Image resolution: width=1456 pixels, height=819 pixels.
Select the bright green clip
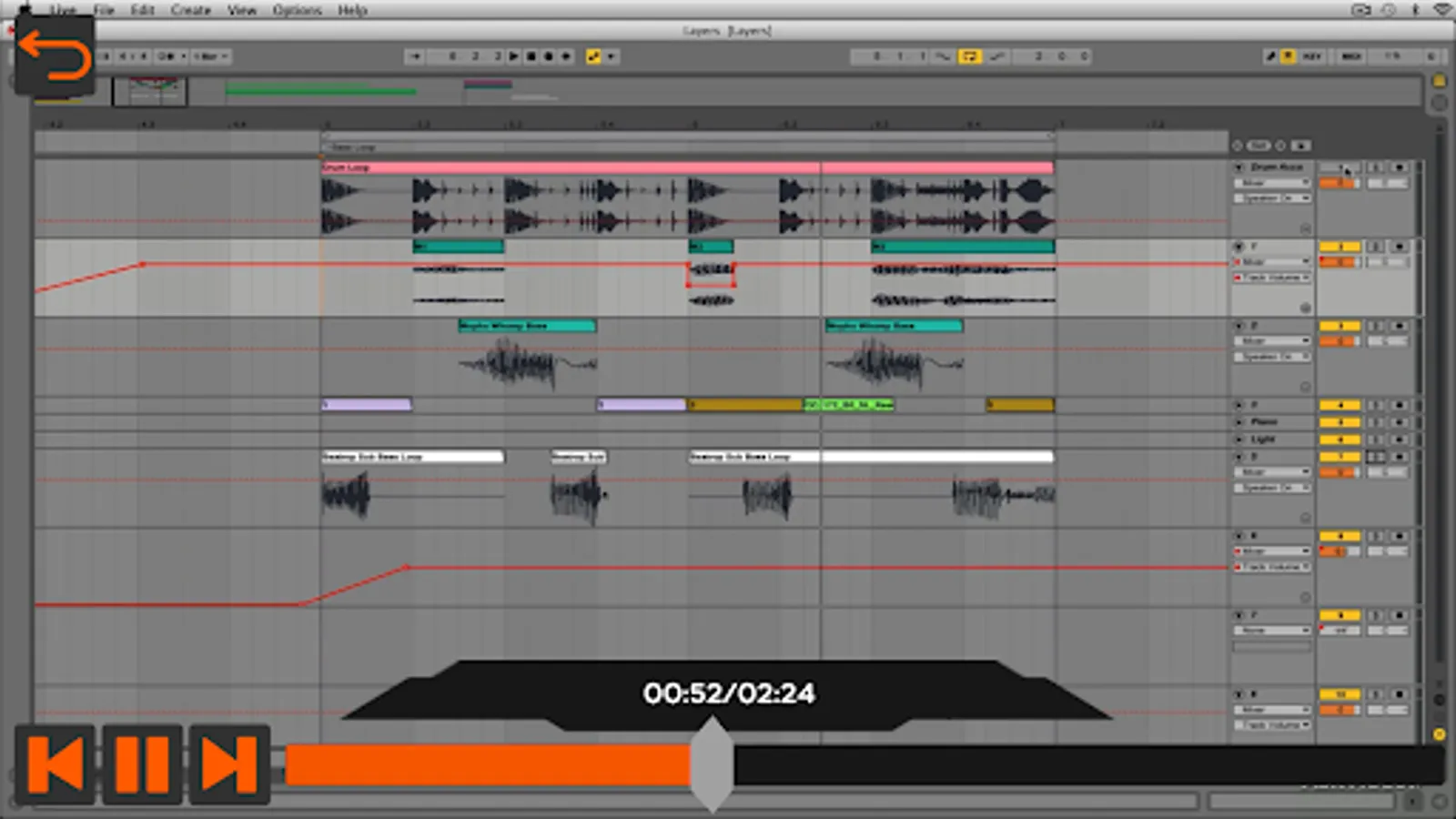[x=849, y=404]
